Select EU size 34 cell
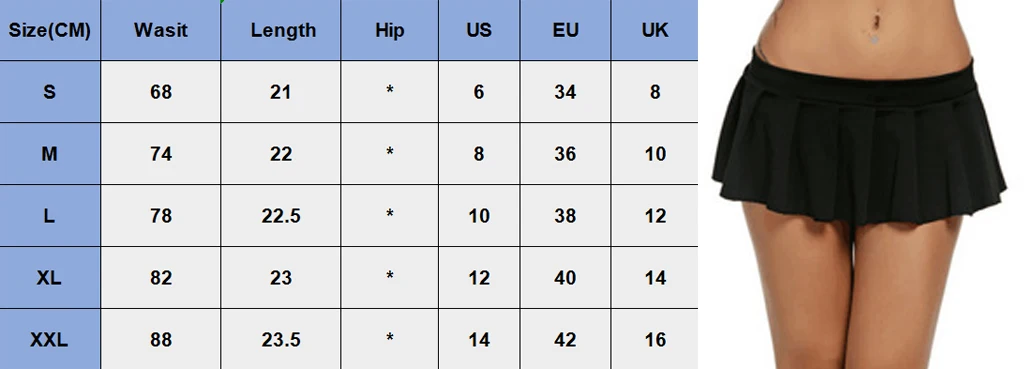 566,91
